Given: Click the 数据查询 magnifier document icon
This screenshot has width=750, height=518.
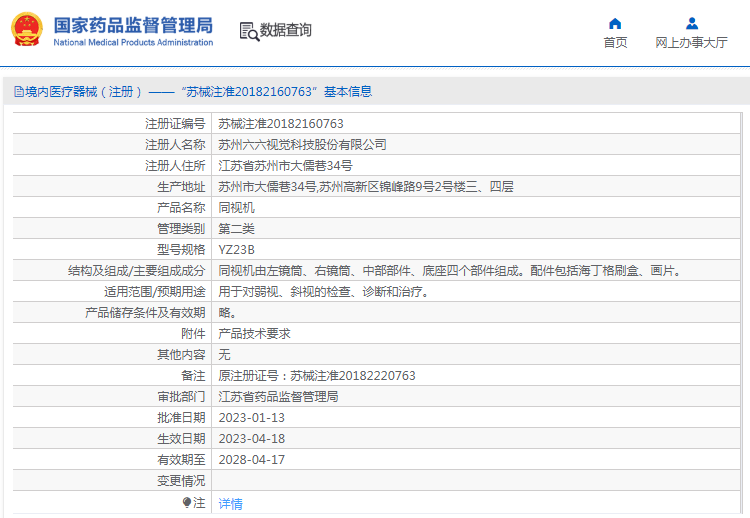Looking at the screenshot, I should tap(248, 31).
